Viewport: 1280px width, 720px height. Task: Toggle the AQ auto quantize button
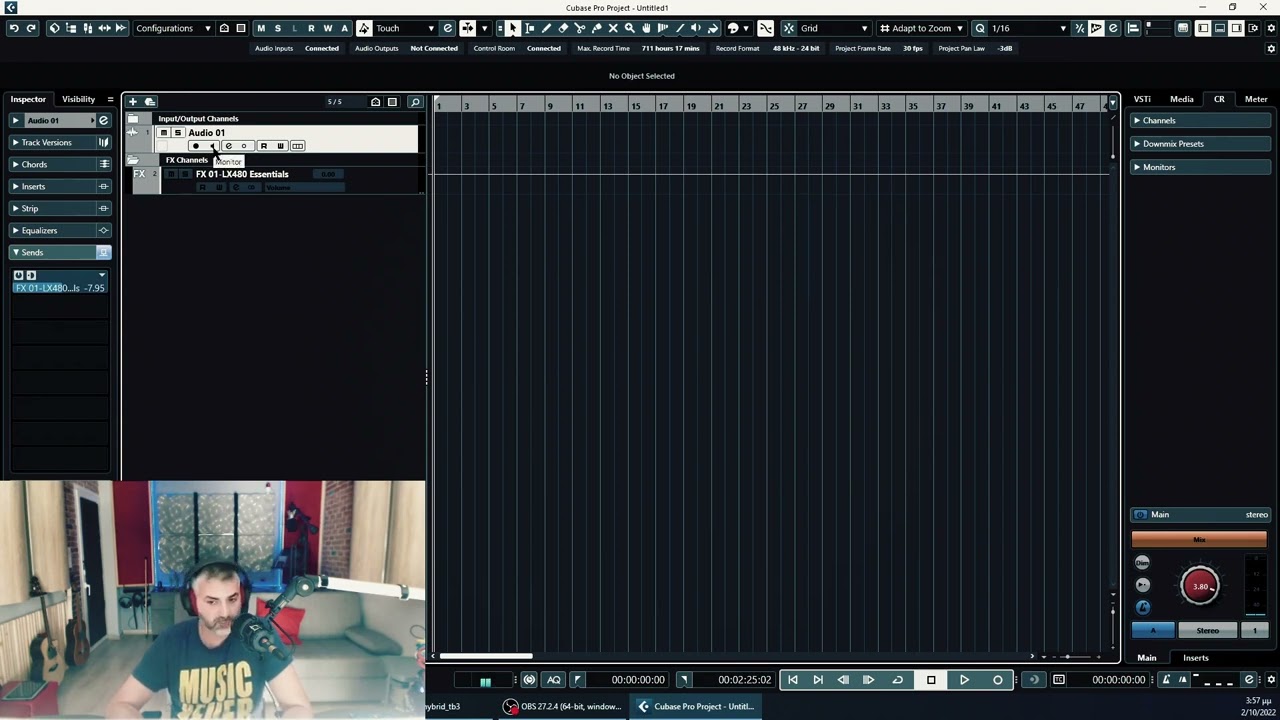click(x=554, y=680)
